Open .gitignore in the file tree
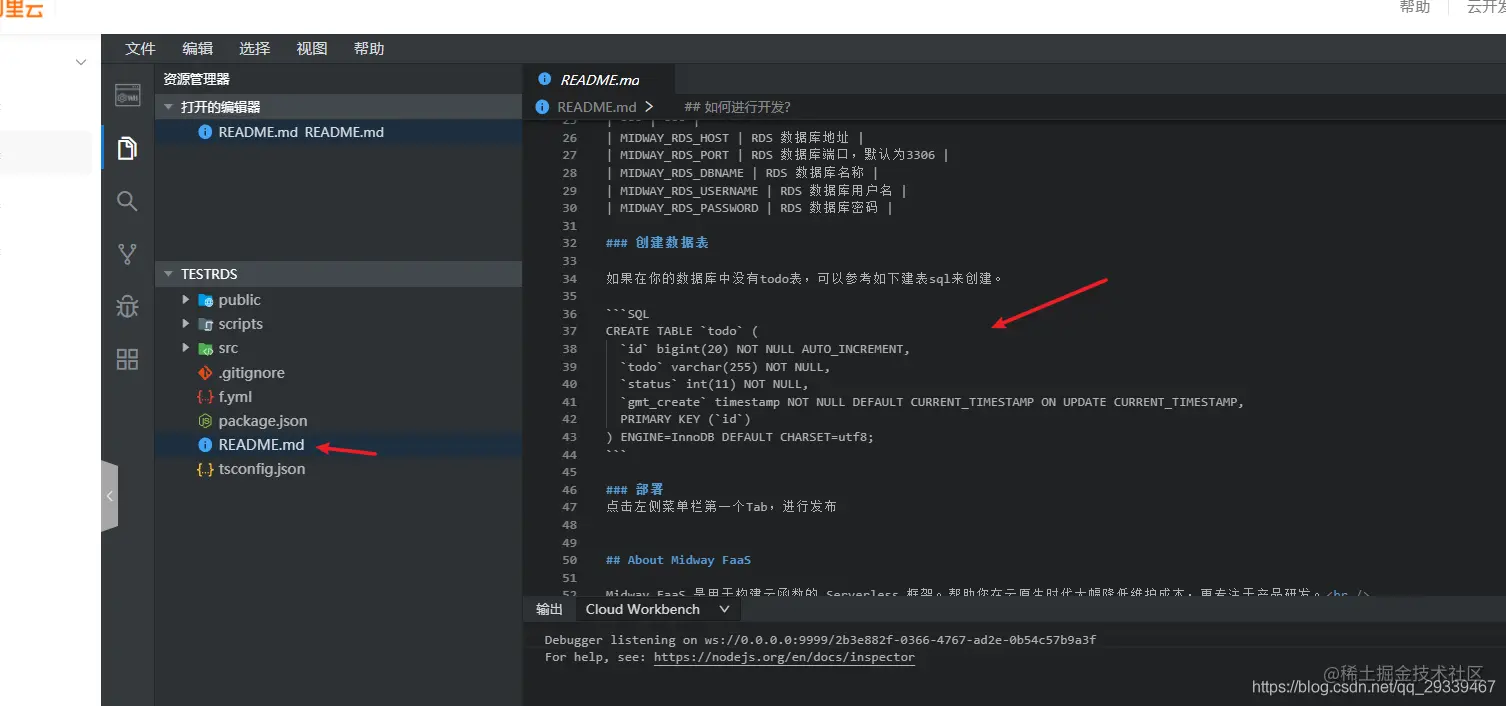Image resolution: width=1506 pixels, height=706 pixels. coord(251,373)
